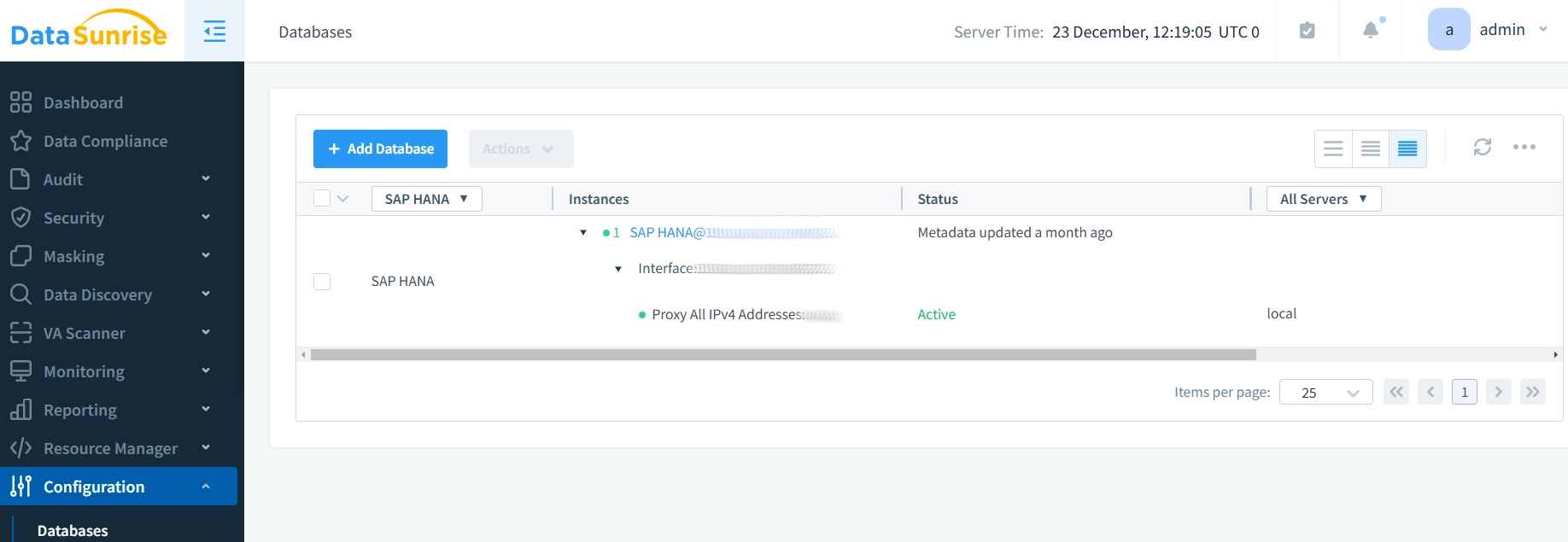Select page 1 in pagination

(x=1465, y=392)
